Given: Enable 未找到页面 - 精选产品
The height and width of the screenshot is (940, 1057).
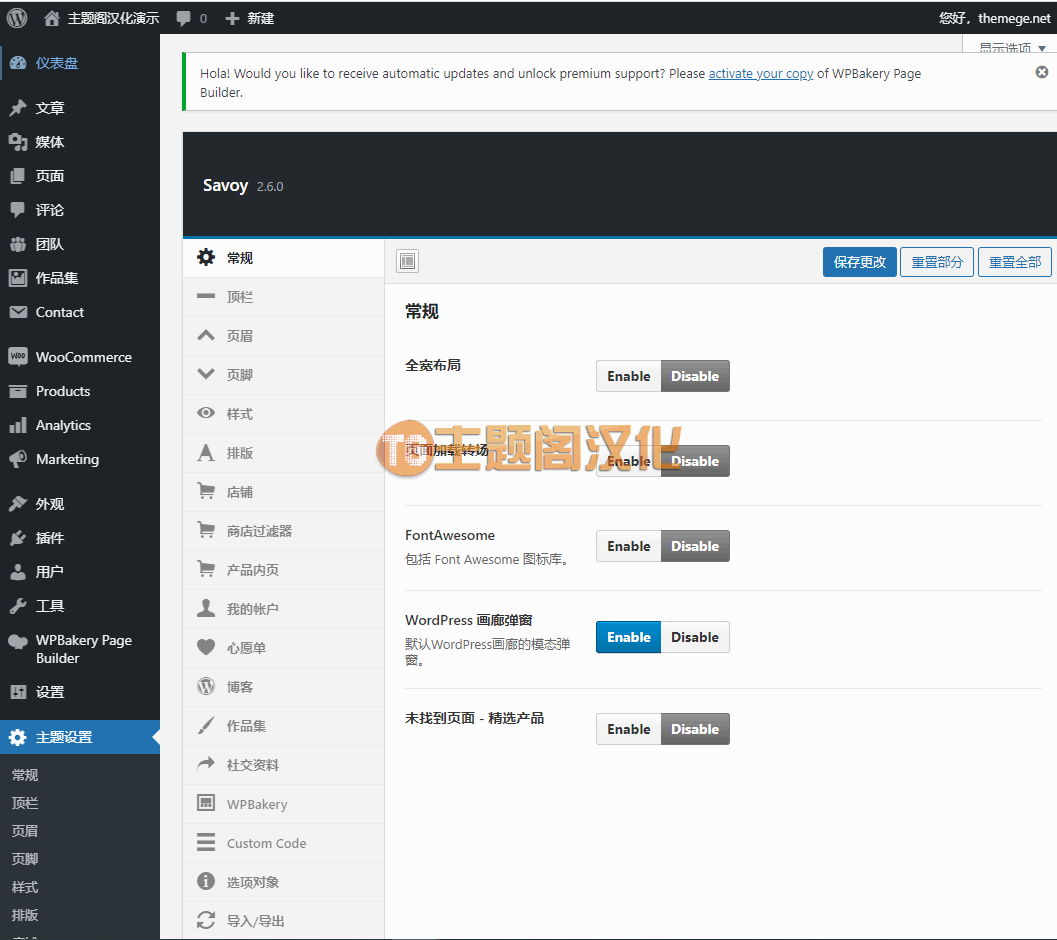Looking at the screenshot, I should pos(628,728).
